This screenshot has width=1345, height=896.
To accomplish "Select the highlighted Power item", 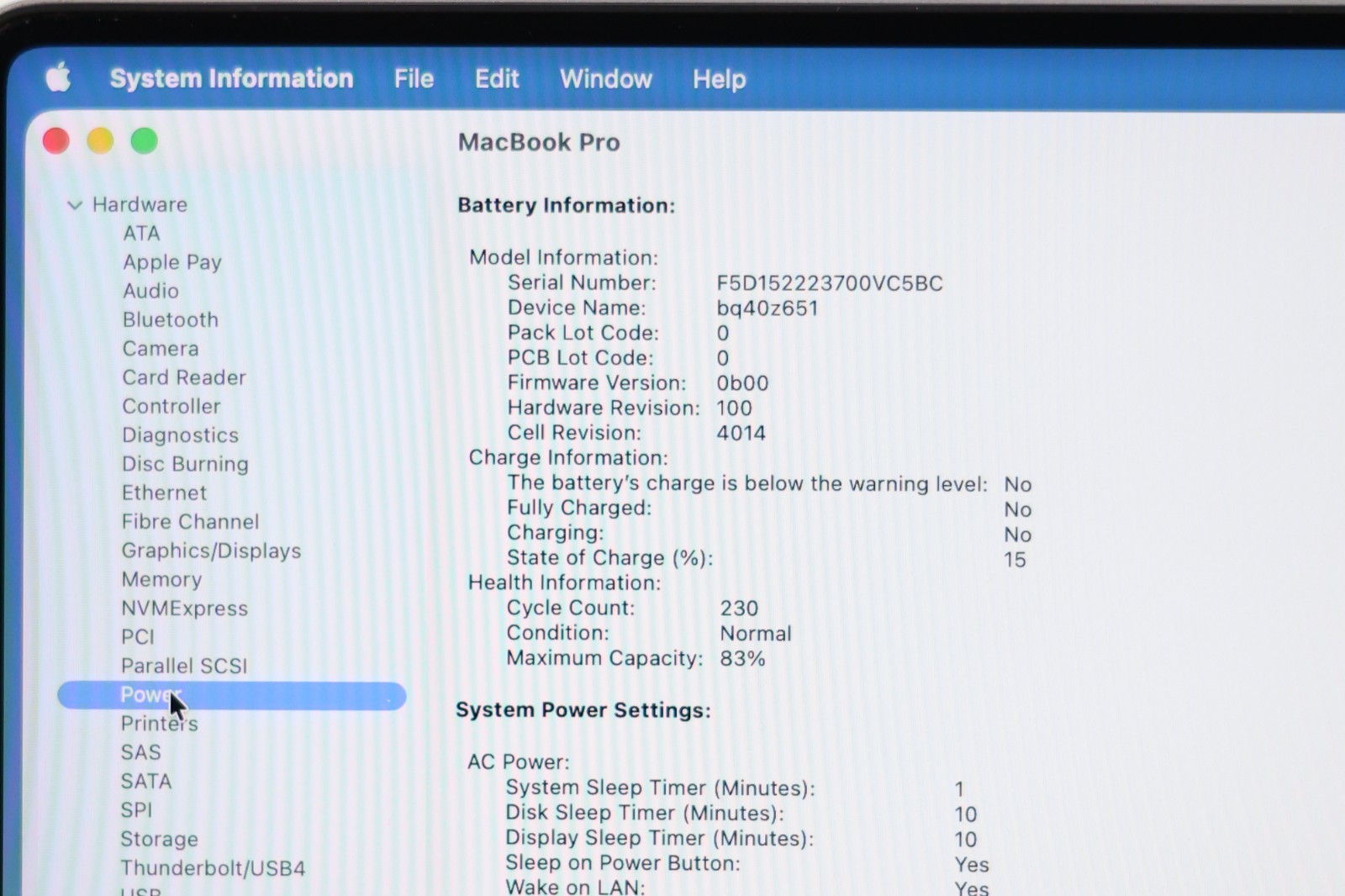I will point(231,695).
